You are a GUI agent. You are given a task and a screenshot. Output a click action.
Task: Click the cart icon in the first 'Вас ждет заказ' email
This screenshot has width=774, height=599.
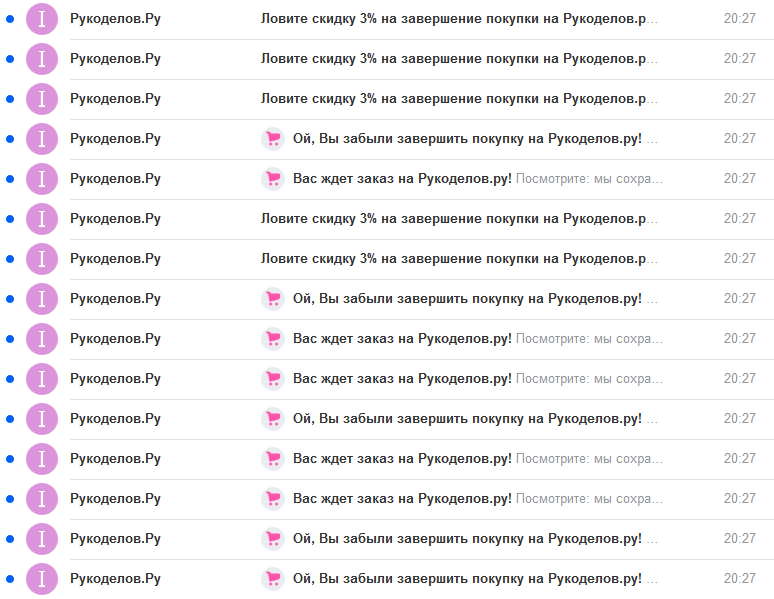tap(273, 179)
